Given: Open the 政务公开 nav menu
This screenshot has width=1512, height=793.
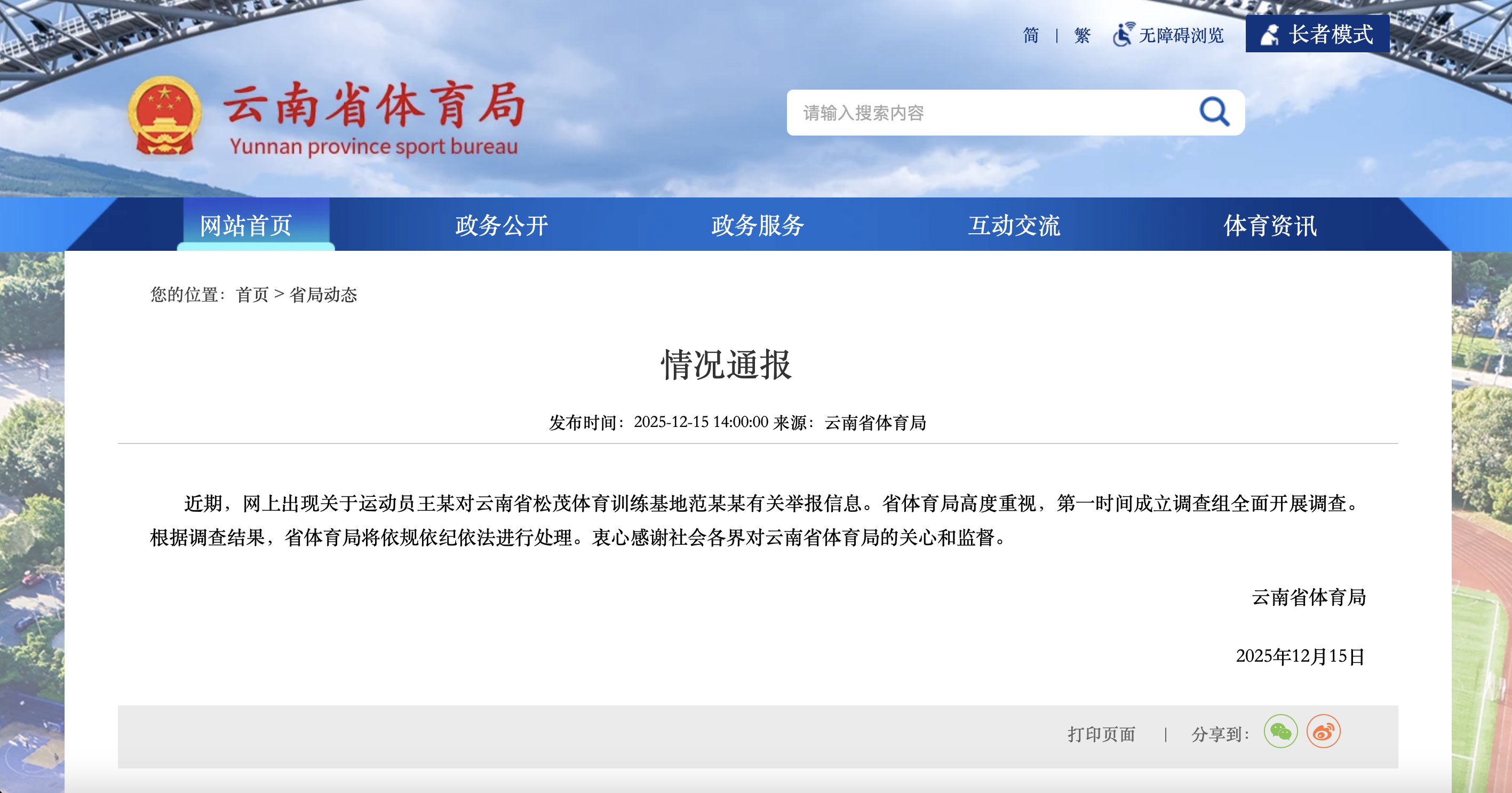Looking at the screenshot, I should click(502, 225).
